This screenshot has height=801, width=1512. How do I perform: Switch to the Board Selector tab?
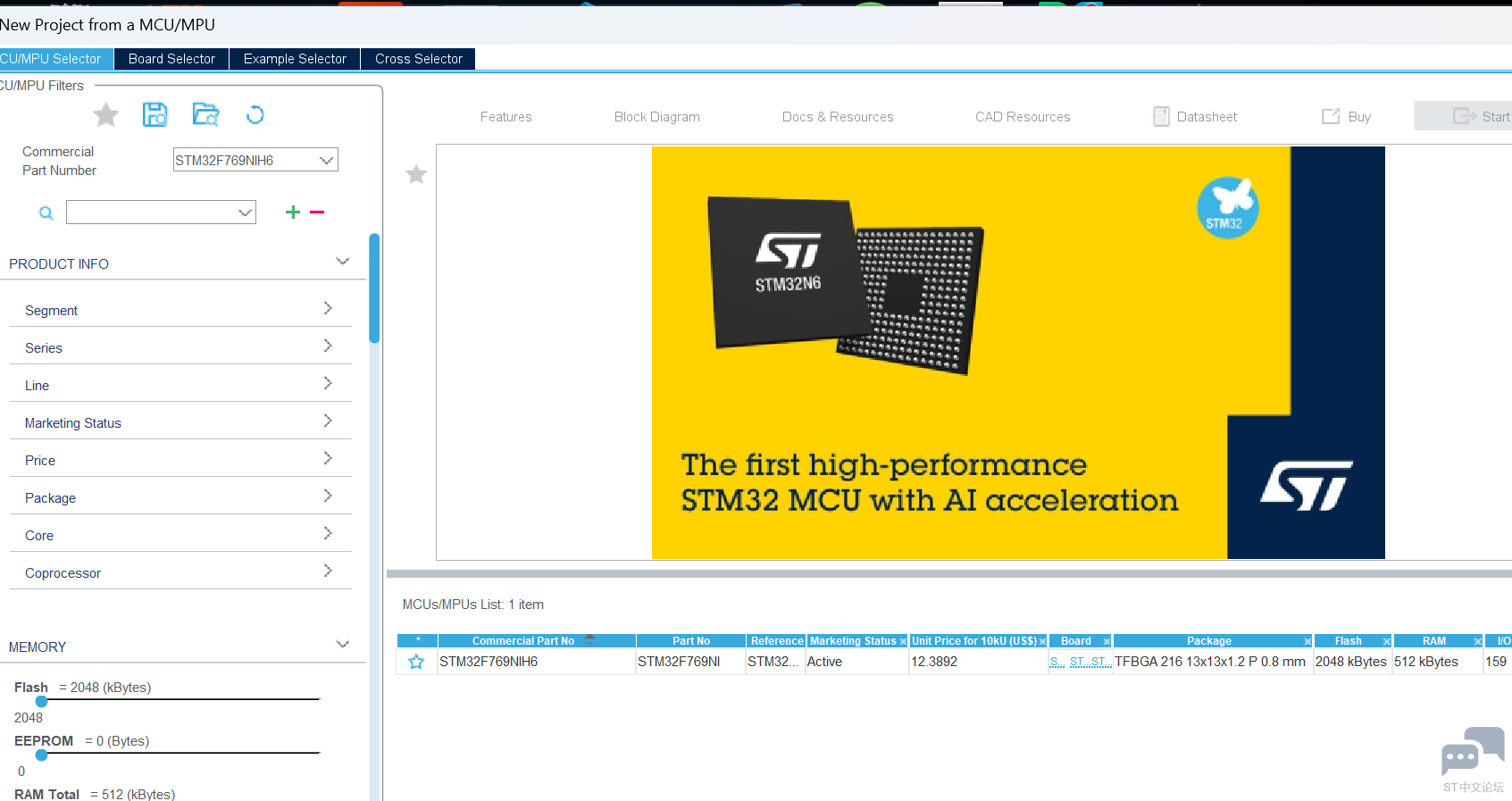coord(171,59)
